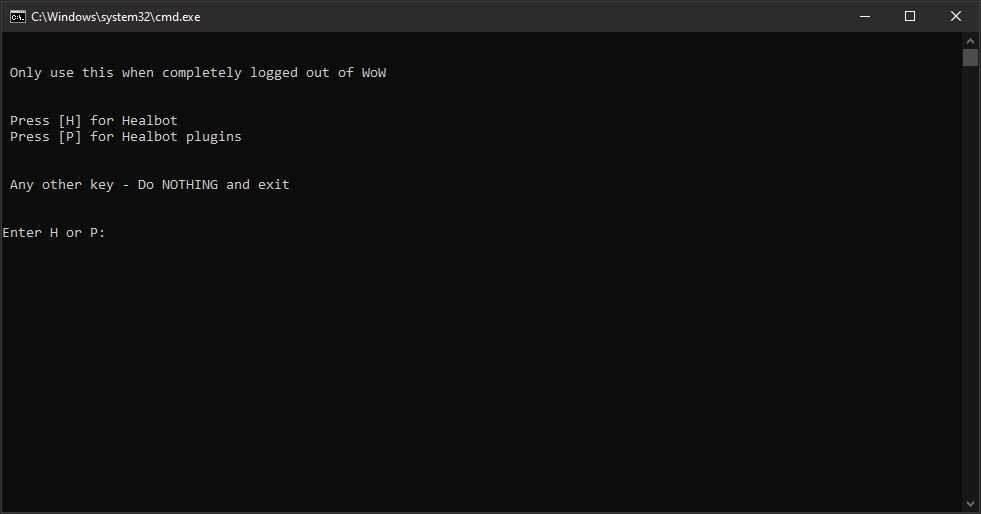Click the word NOTHING in the console
This screenshot has height=514, width=981.
tap(189, 185)
